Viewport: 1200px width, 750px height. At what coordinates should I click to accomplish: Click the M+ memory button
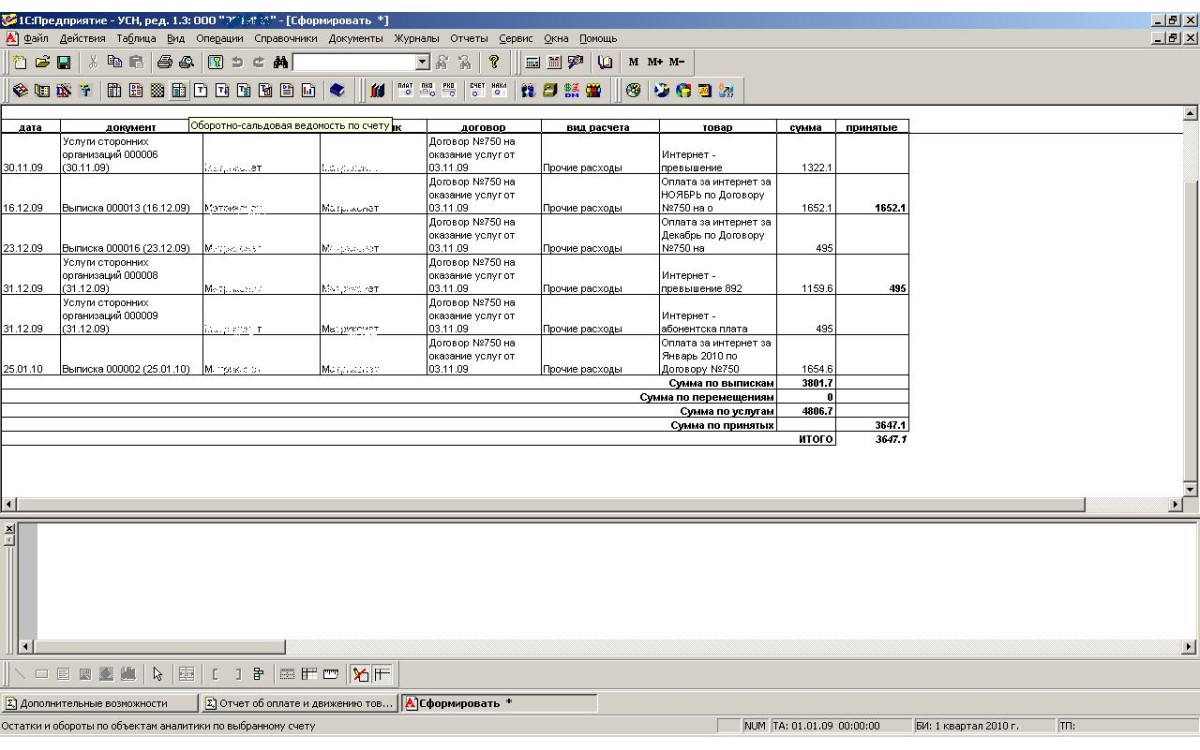click(x=654, y=63)
